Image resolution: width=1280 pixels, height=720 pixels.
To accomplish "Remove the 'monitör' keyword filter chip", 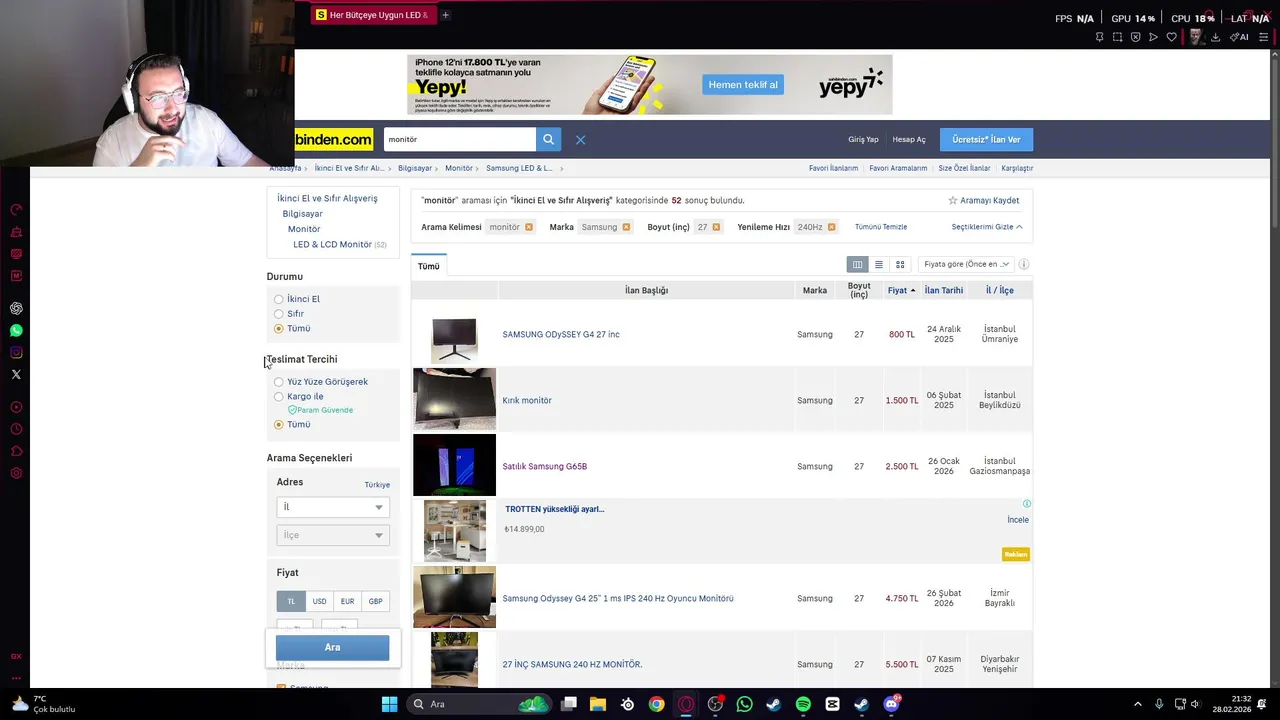I will [x=529, y=227].
